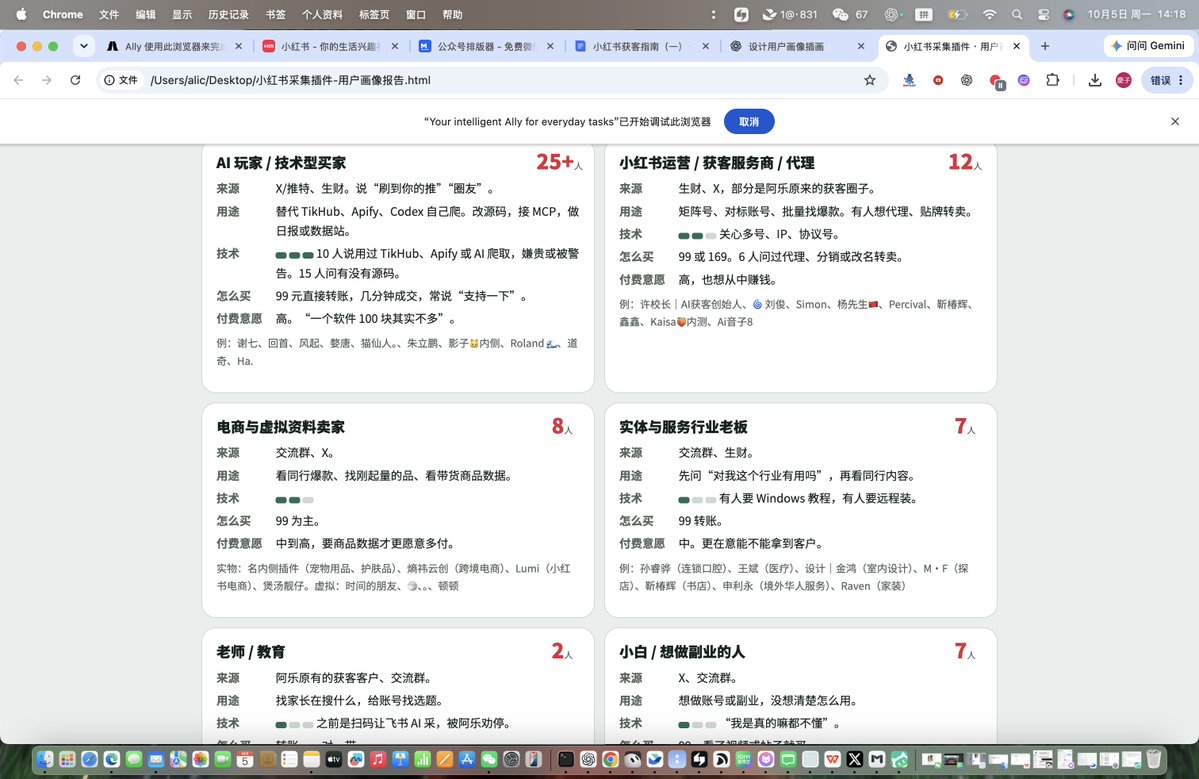Open Launchpad from the Dock
Screen dimensions: 1199x779
67,758
